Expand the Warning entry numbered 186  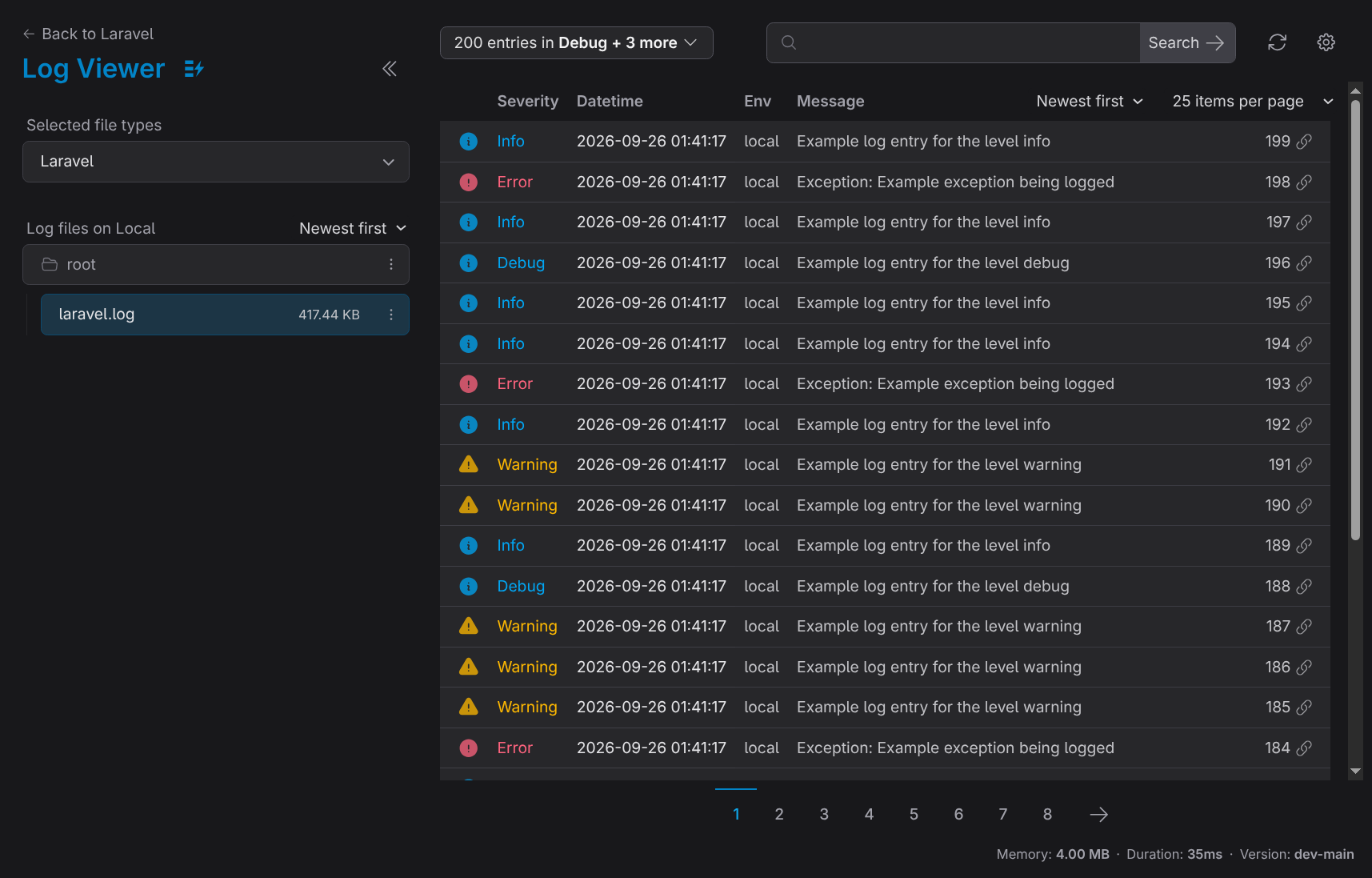pos(885,668)
